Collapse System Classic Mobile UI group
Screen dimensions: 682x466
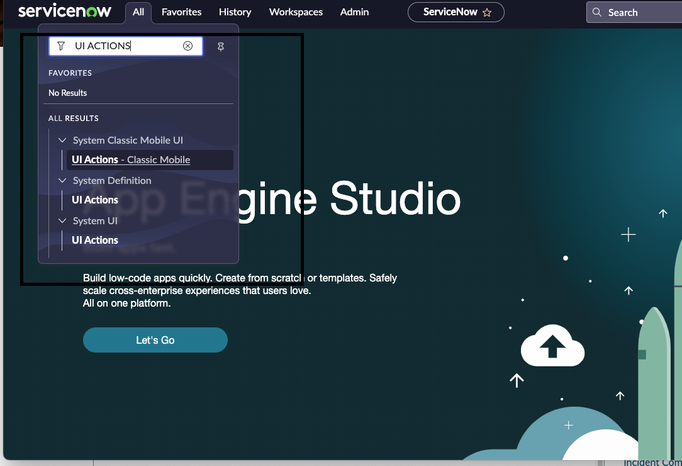click(x=62, y=140)
